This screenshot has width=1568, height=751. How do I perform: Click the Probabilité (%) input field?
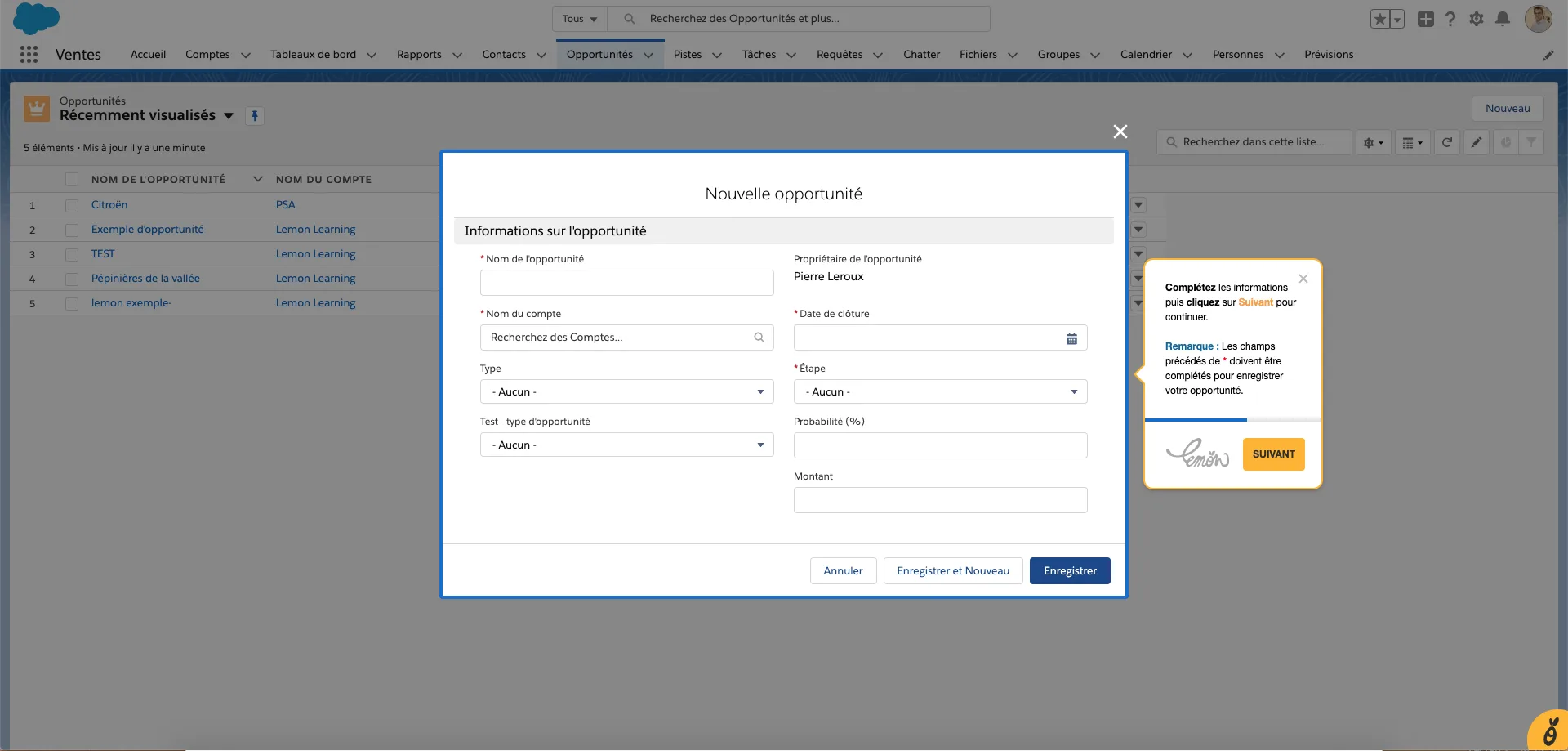(x=941, y=445)
